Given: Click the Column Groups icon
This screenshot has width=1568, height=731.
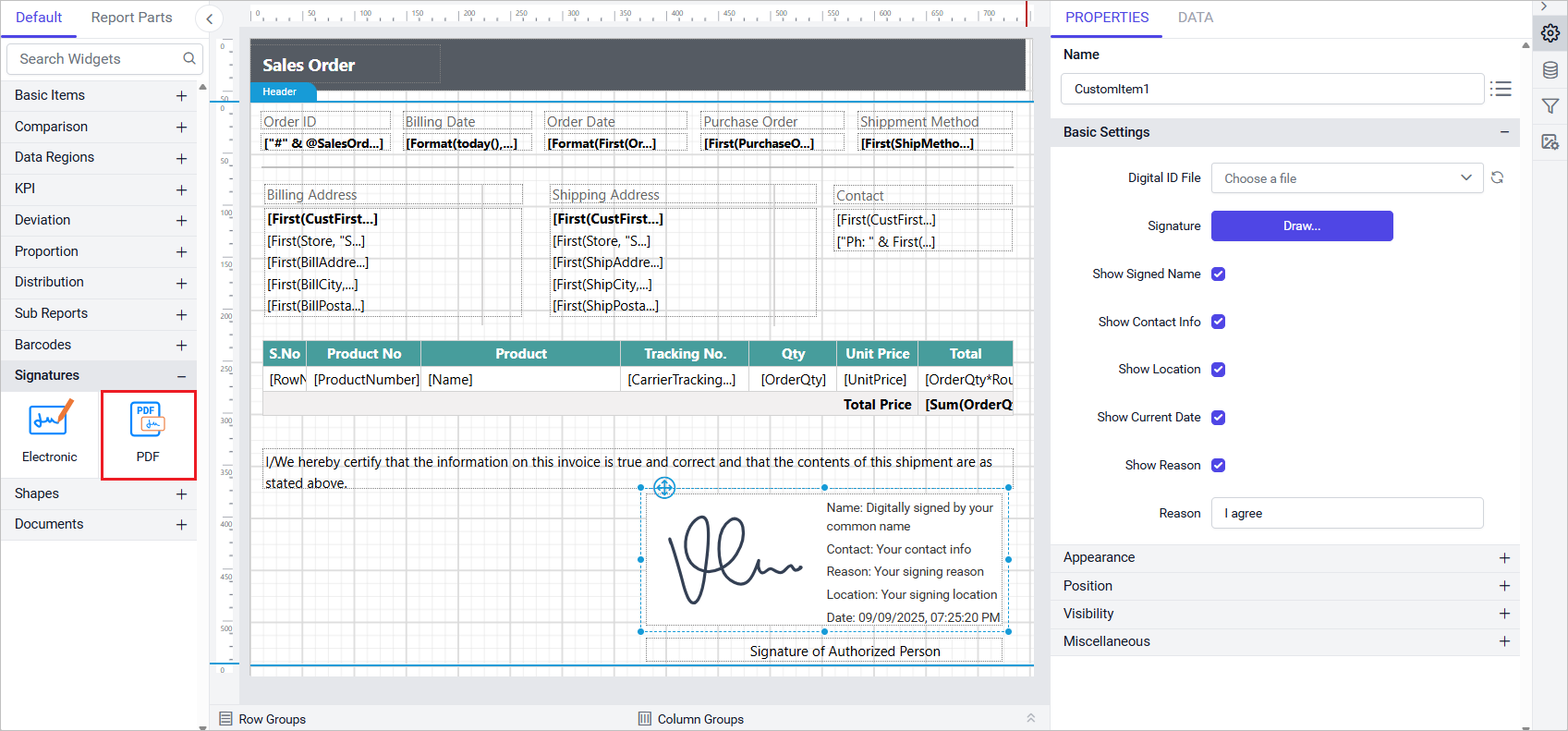Looking at the screenshot, I should point(645,719).
